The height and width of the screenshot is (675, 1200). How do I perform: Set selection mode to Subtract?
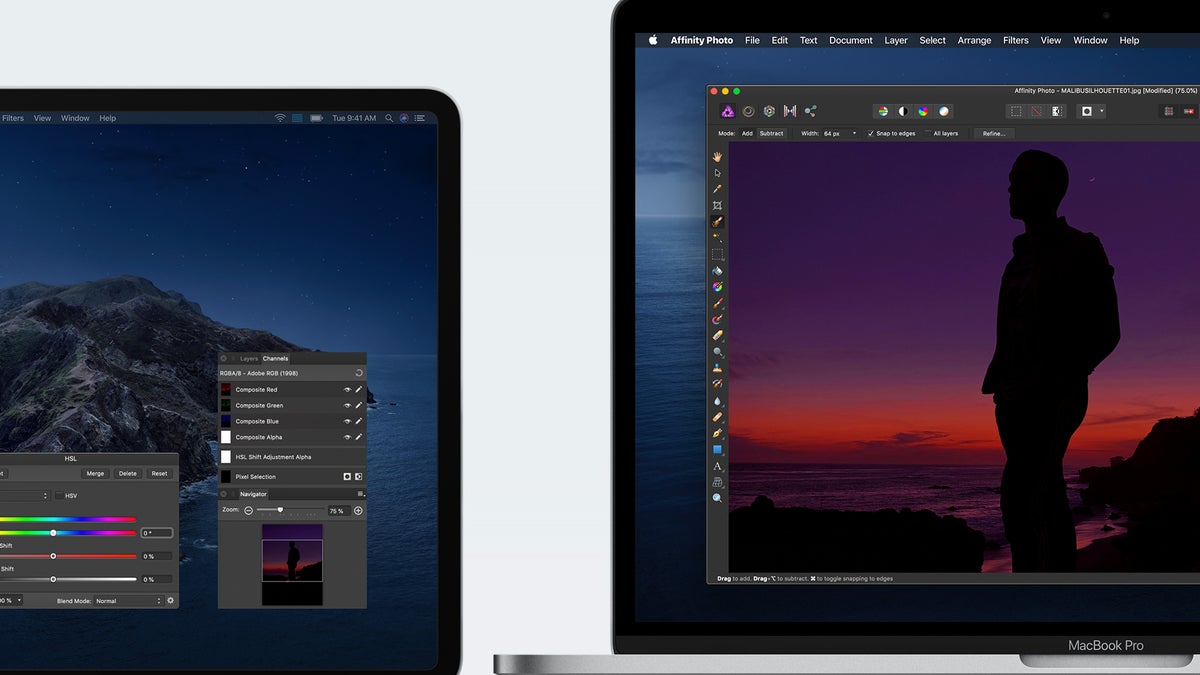pyautogui.click(x=771, y=133)
